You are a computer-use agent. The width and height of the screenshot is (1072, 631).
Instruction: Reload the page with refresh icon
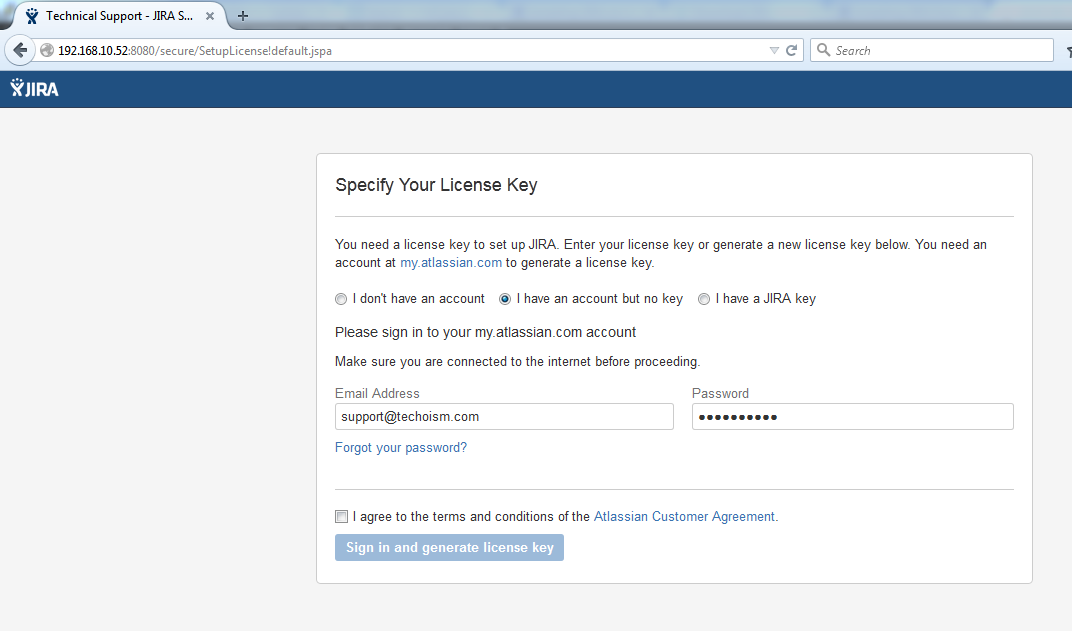(x=792, y=51)
